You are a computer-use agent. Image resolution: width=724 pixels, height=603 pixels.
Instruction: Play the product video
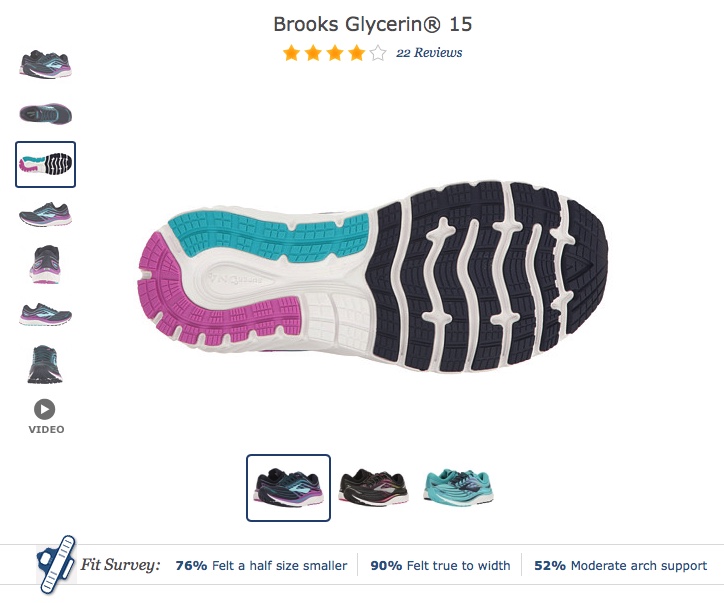pyautogui.click(x=44, y=410)
